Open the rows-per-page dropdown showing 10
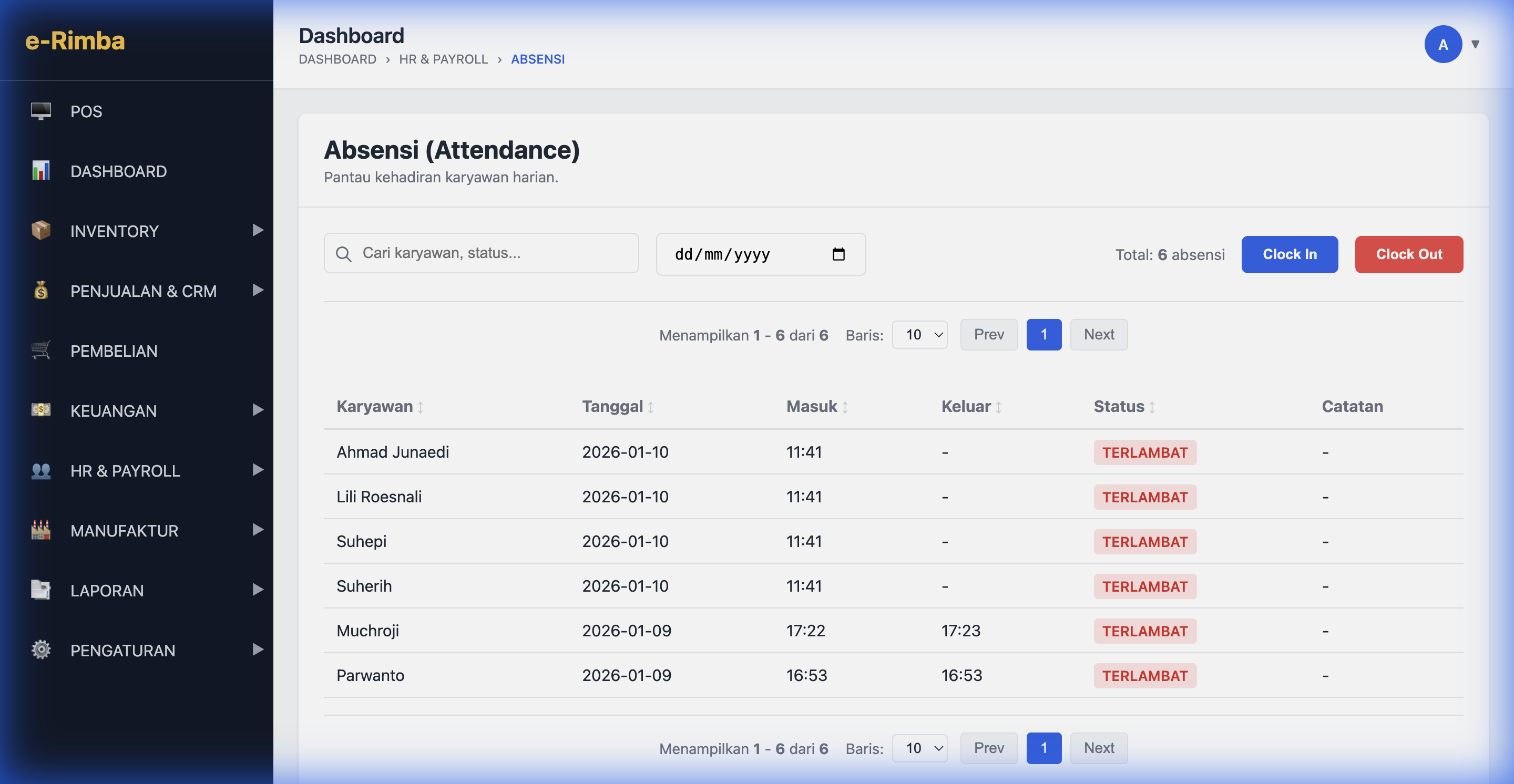Image resolution: width=1514 pixels, height=784 pixels. coord(920,335)
